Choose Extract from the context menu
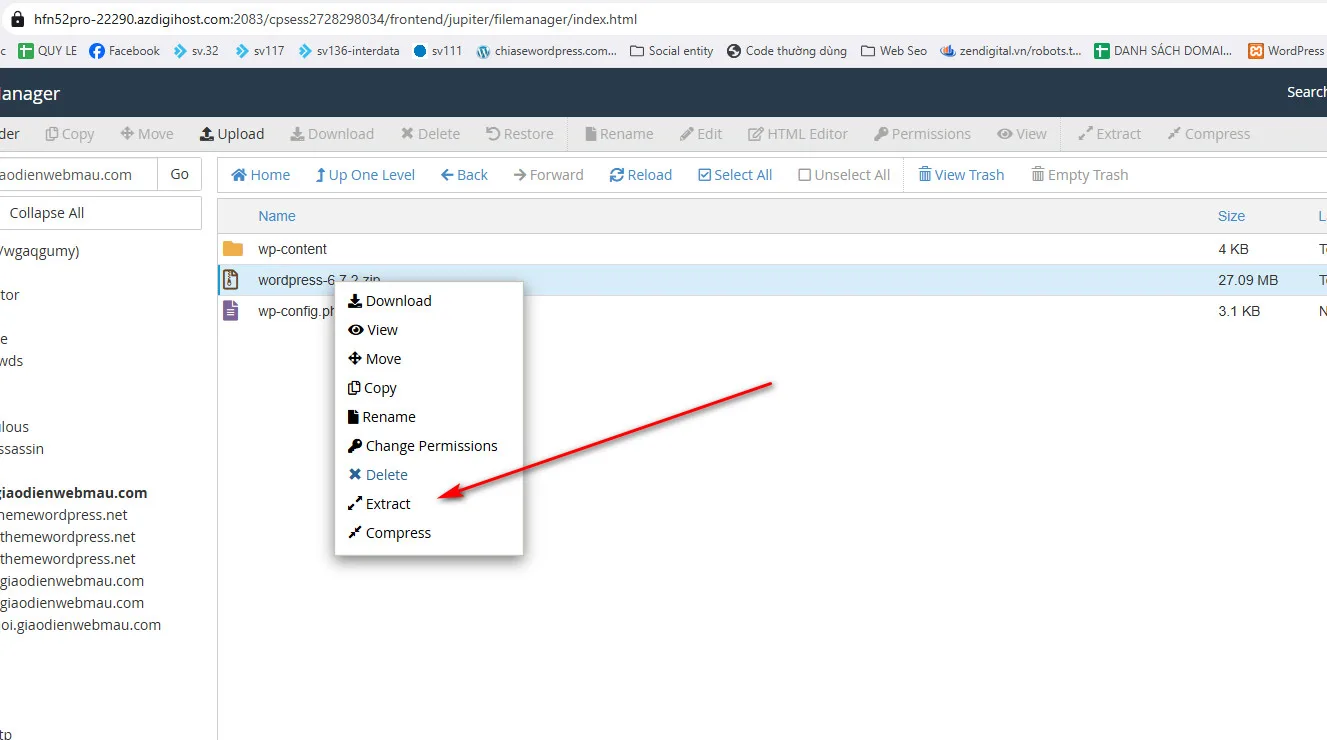Screen dimensions: 1327x740 coord(388,504)
